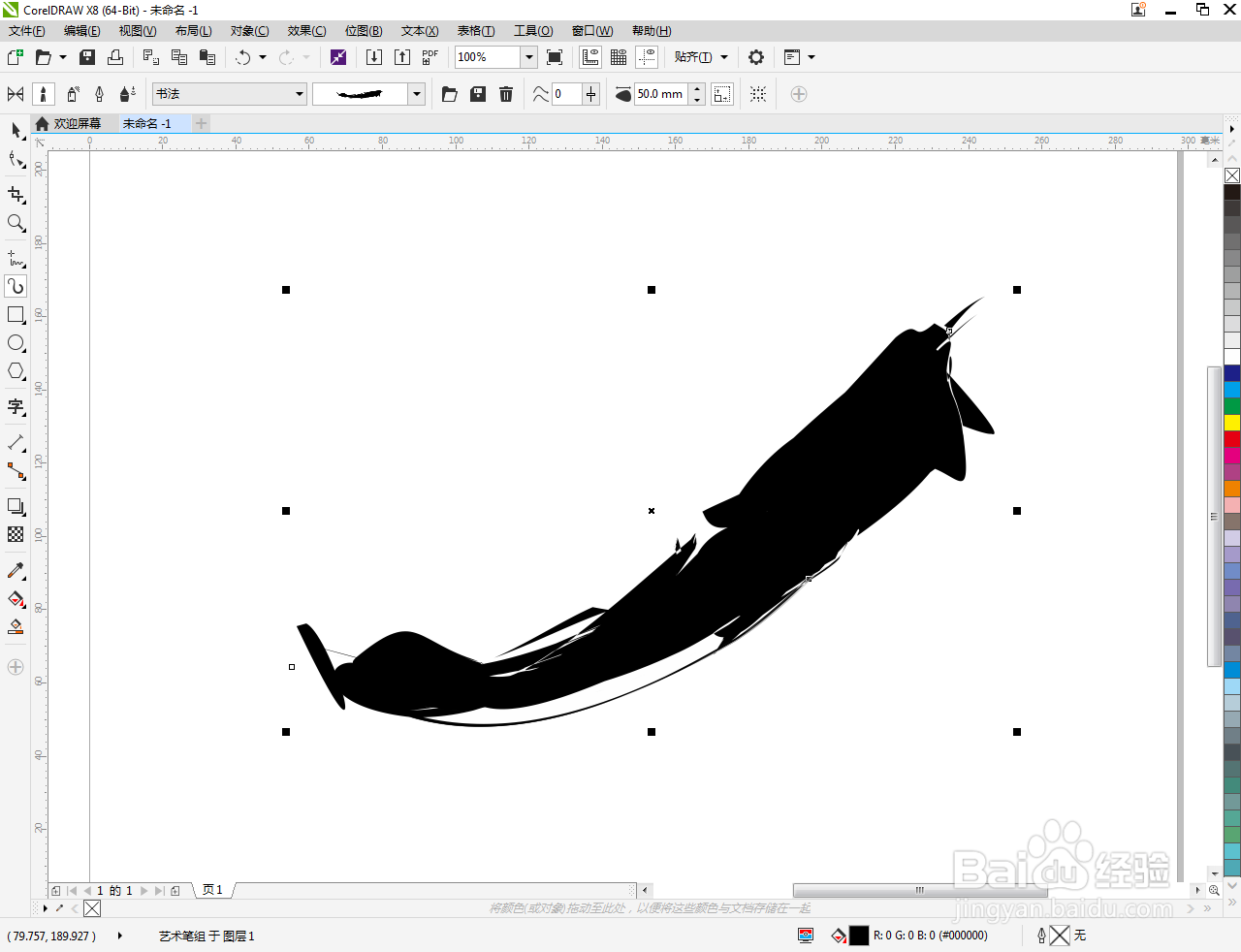Pick the Ellipse tool
Image resolution: width=1241 pixels, height=952 pixels.
pos(16,343)
